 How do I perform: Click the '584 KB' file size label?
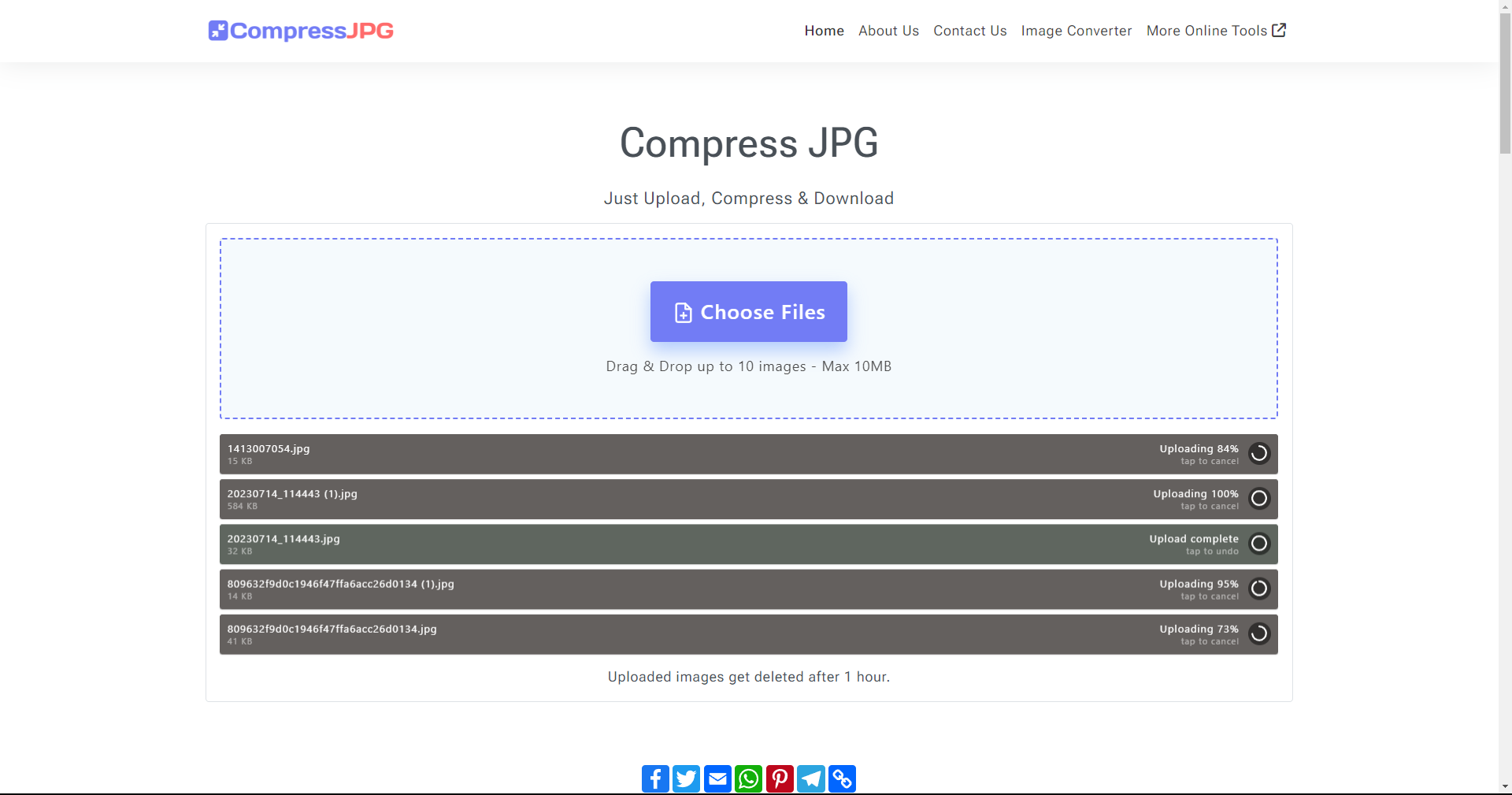243,506
